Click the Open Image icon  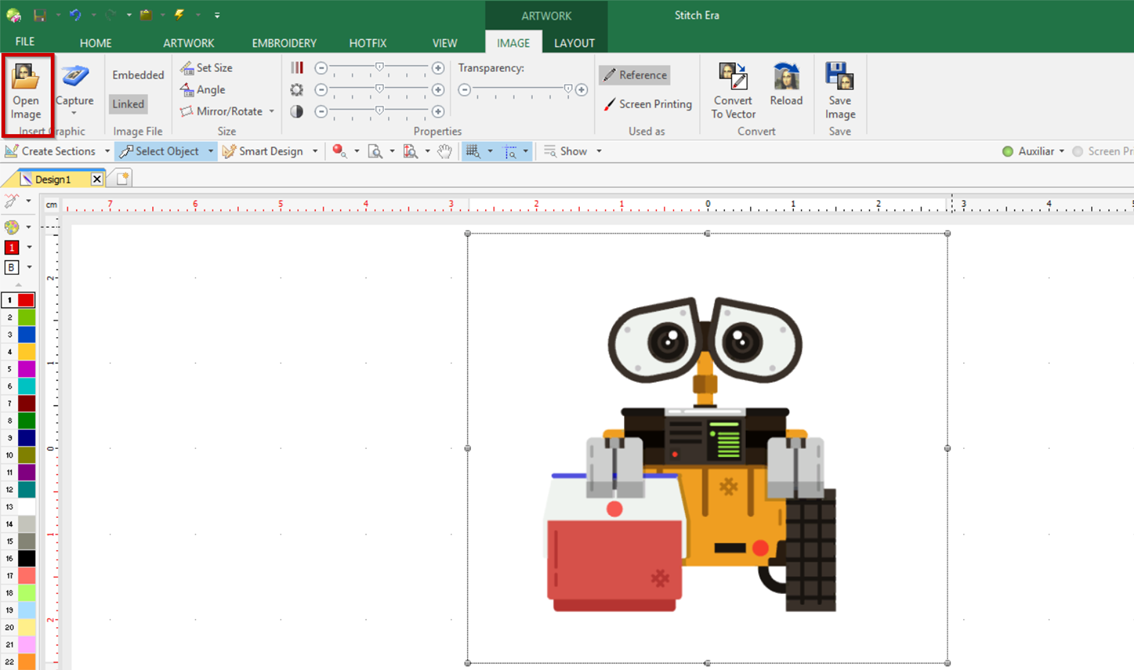coord(25,77)
